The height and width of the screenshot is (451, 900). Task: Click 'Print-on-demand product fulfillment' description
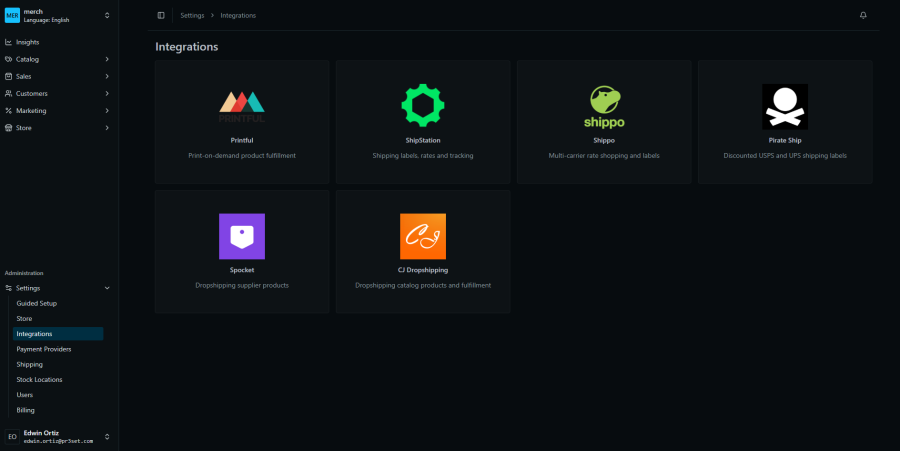[242, 155]
